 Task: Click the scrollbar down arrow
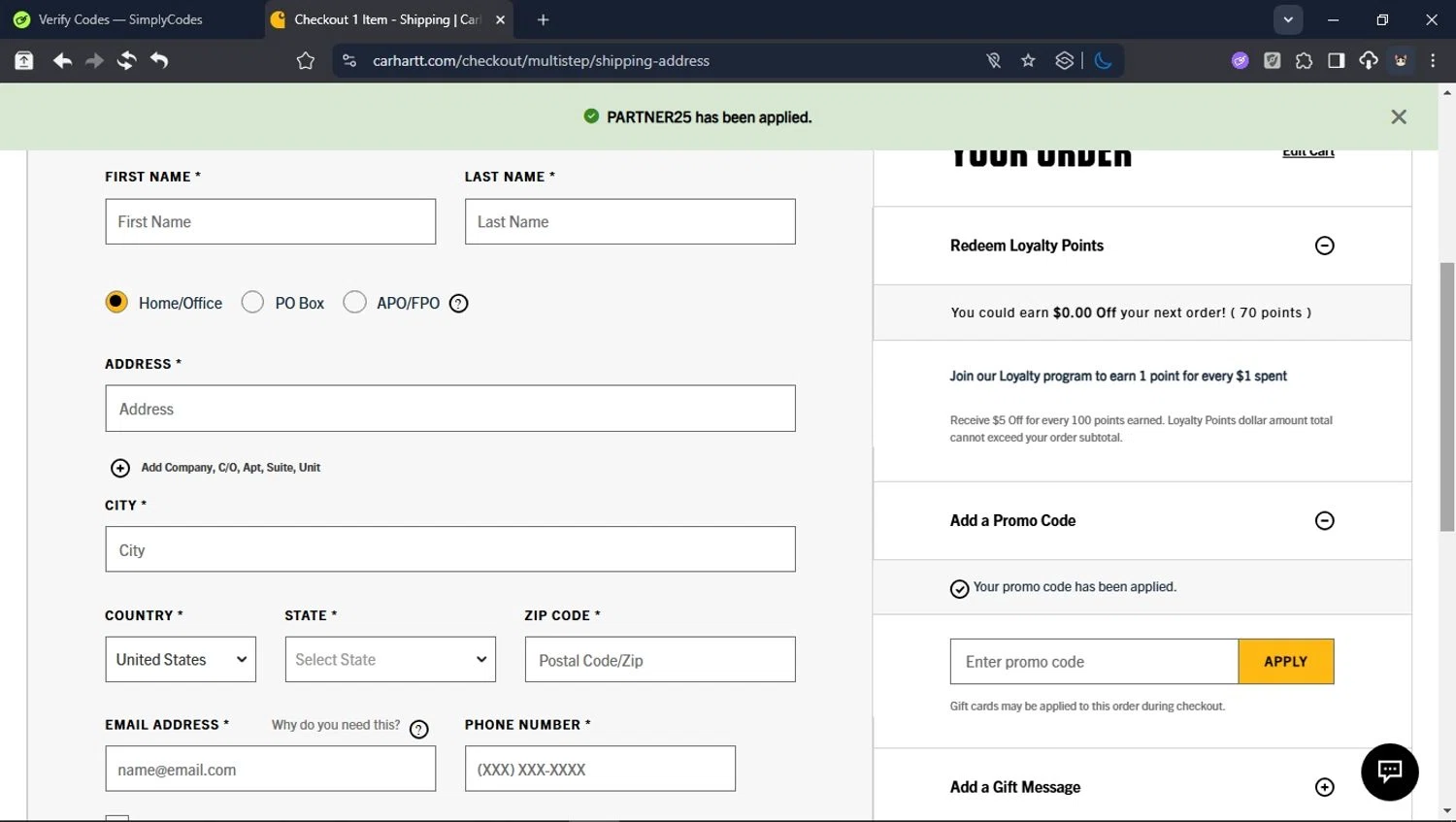tap(1447, 811)
